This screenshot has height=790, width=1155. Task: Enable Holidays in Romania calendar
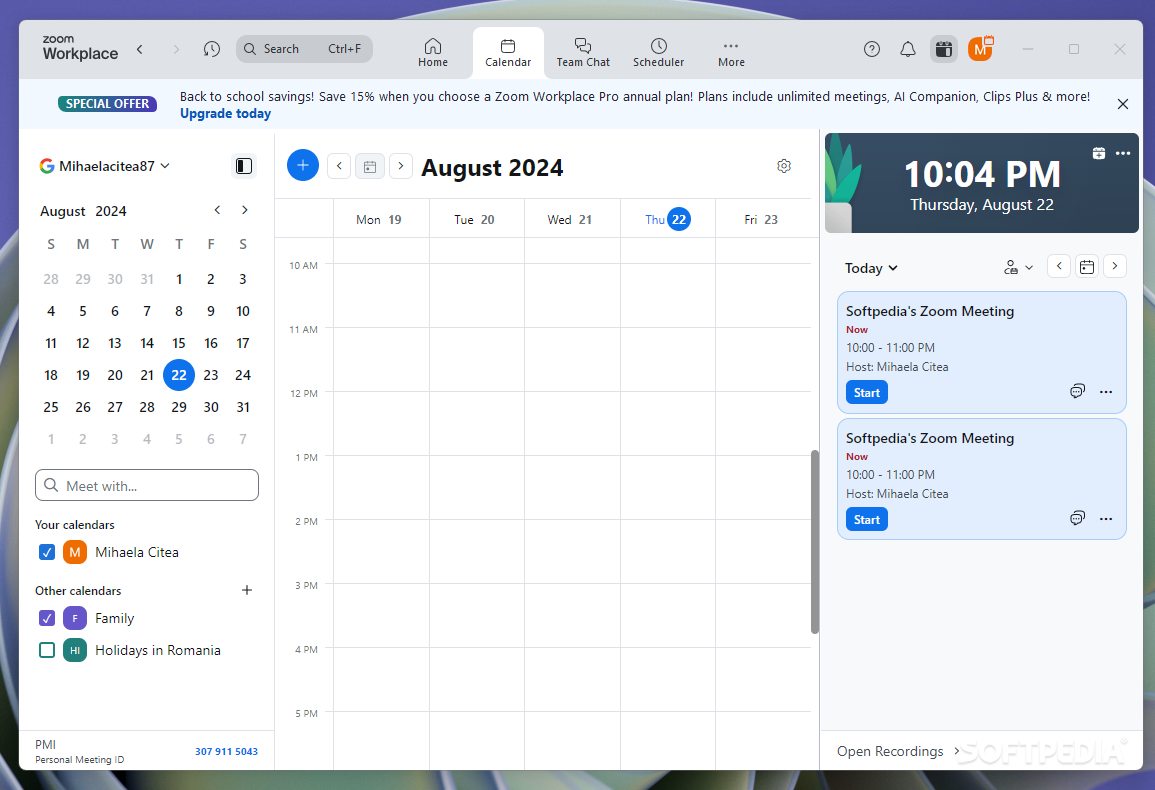coord(46,650)
